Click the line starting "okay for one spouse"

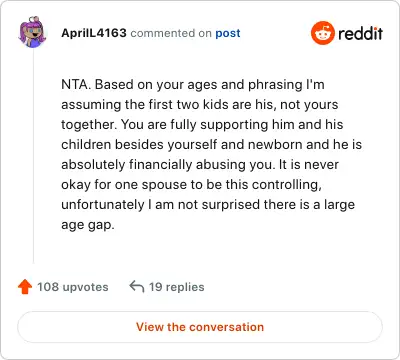pos(191,185)
